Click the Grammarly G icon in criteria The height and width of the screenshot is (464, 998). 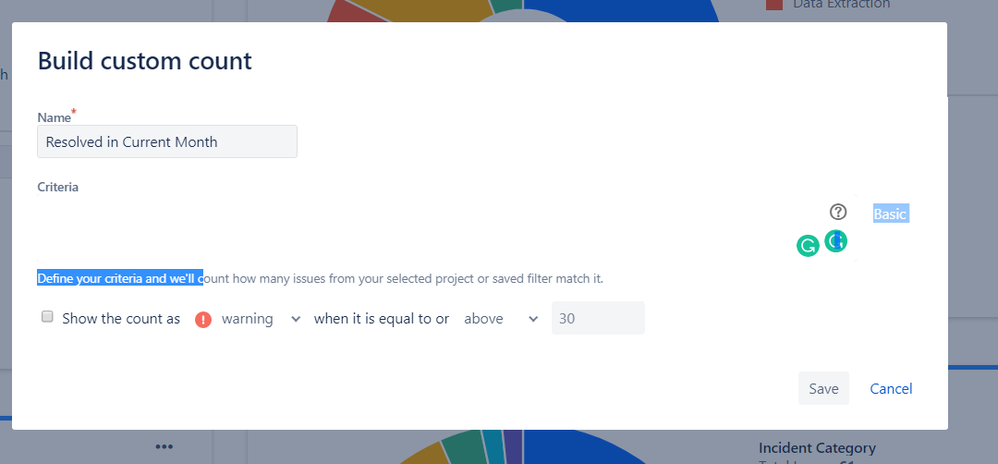[808, 246]
